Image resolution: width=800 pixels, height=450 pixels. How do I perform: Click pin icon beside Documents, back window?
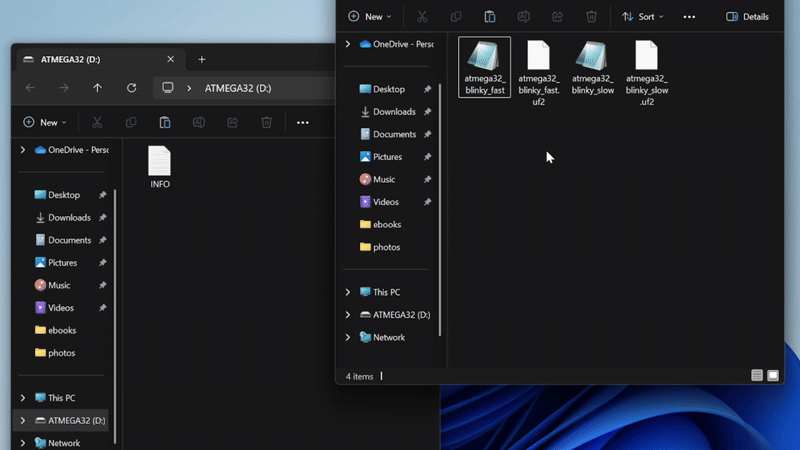pyautogui.click(x=103, y=240)
